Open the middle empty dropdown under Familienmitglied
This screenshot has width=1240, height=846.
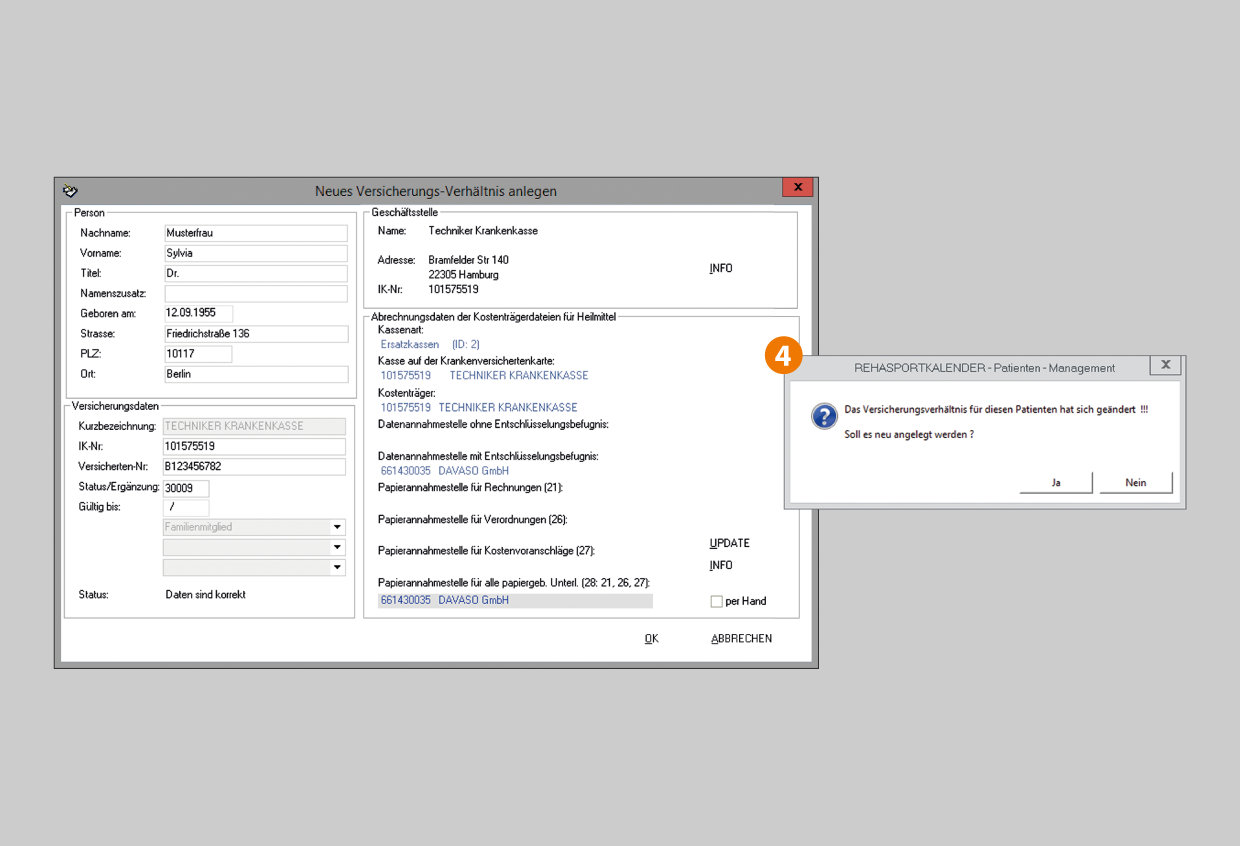click(337, 547)
